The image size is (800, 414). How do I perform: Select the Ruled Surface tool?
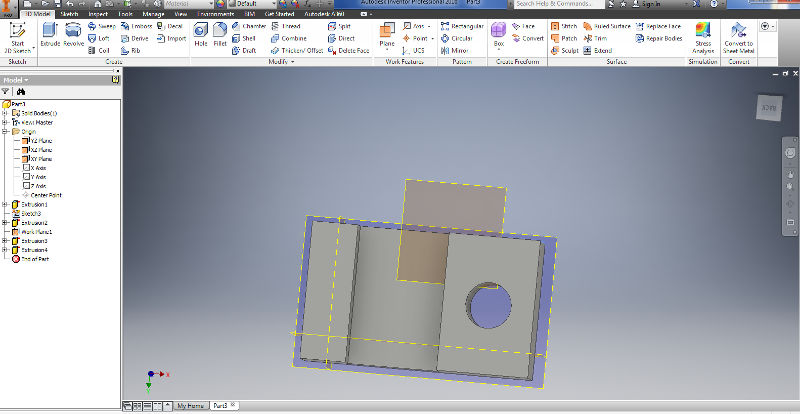607,26
